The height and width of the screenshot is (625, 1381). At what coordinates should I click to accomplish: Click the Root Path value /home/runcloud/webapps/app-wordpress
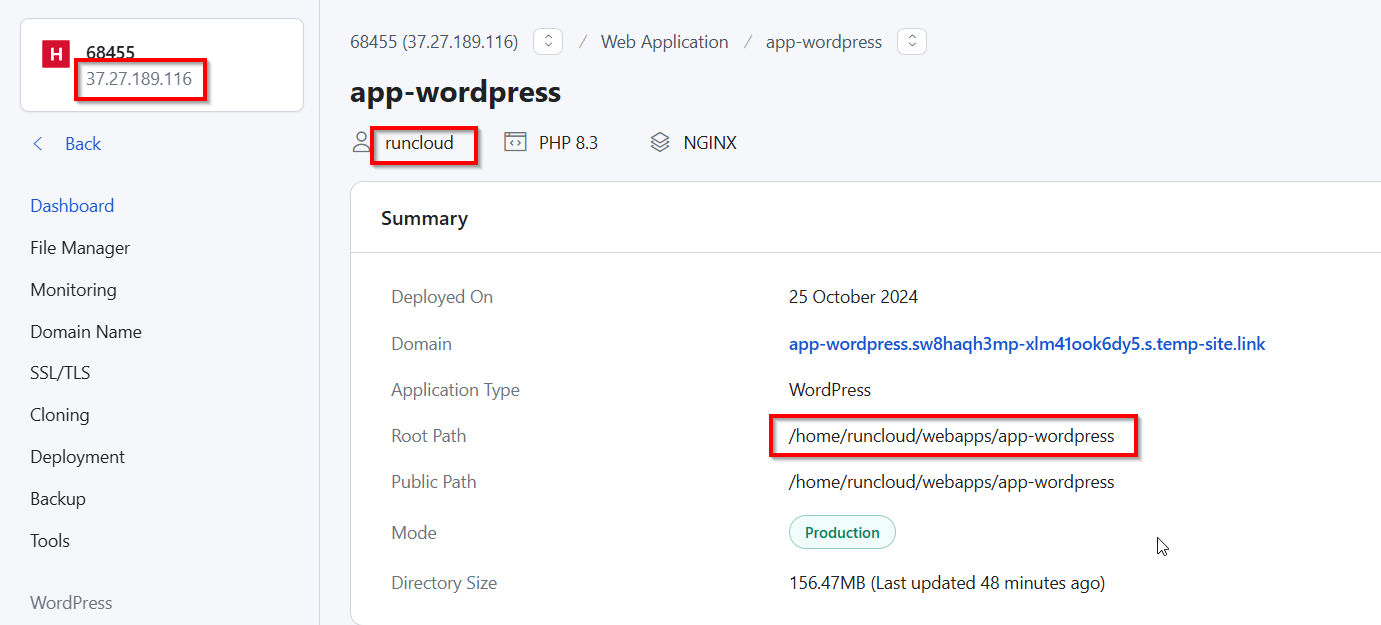pos(951,436)
